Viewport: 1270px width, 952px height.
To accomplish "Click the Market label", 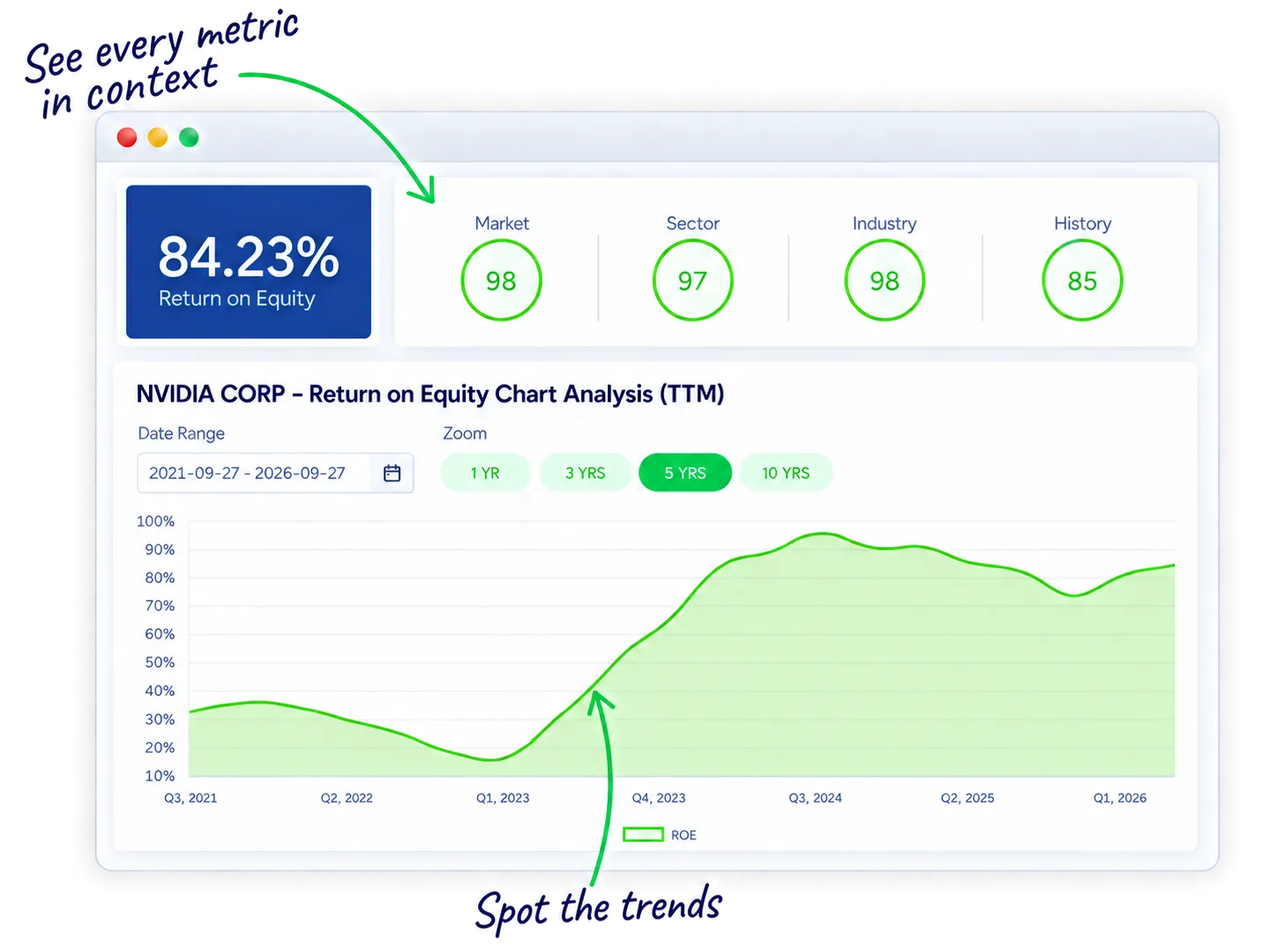I will pos(502,224).
